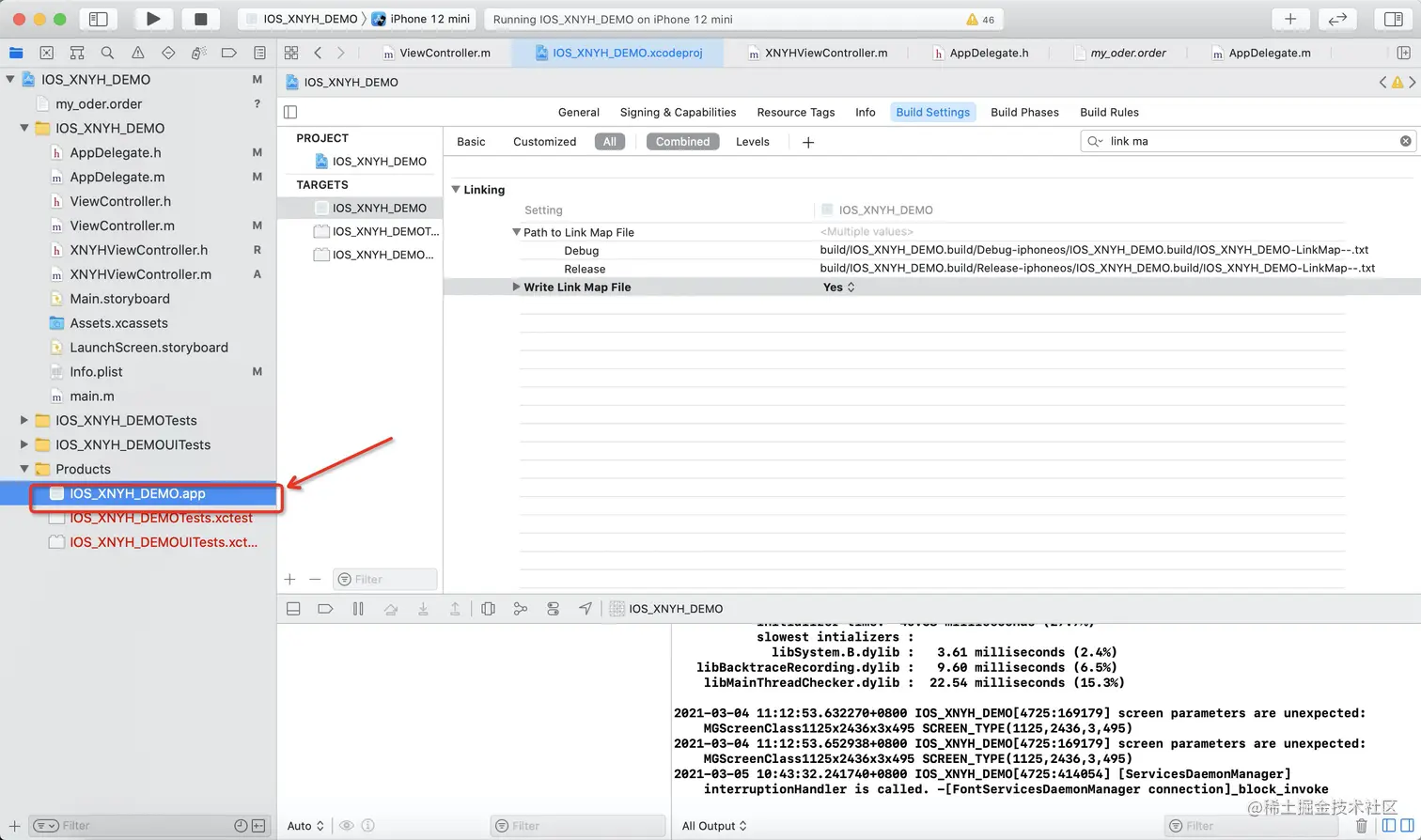Screen dimensions: 1421x840
Task: Click the 46 warnings indicator
Action: pos(980,19)
